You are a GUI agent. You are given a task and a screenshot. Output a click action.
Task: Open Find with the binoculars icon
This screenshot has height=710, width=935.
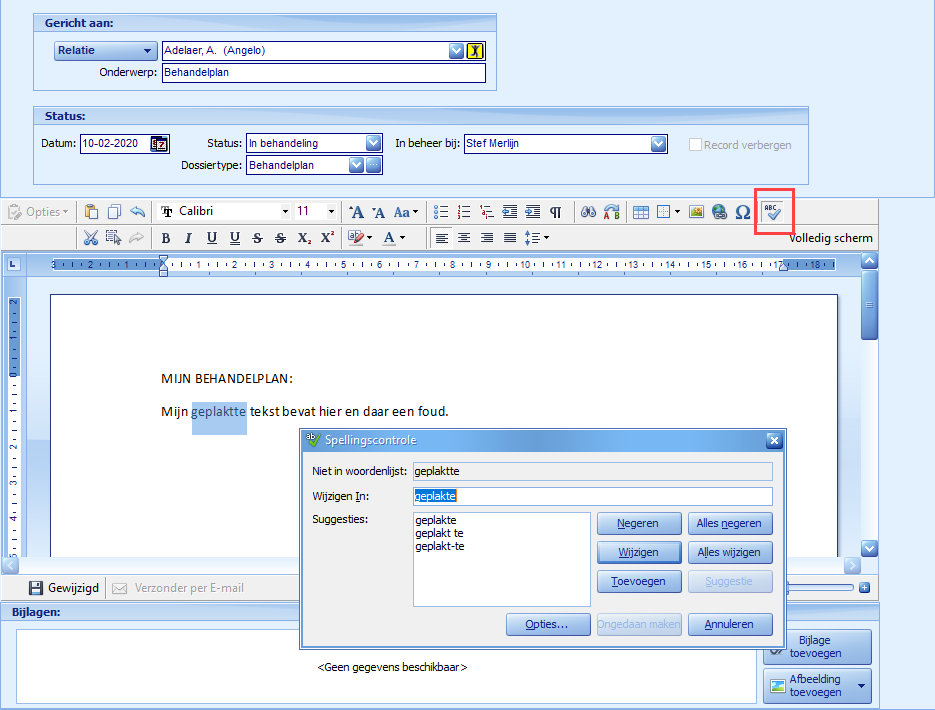(x=589, y=212)
